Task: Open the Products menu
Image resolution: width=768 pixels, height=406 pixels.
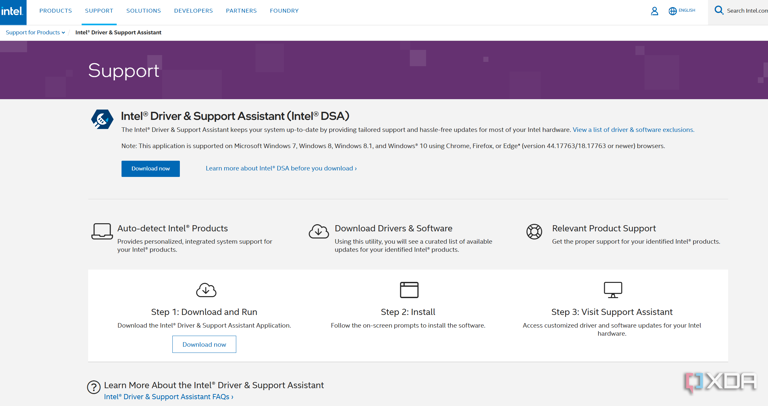Action: click(55, 11)
